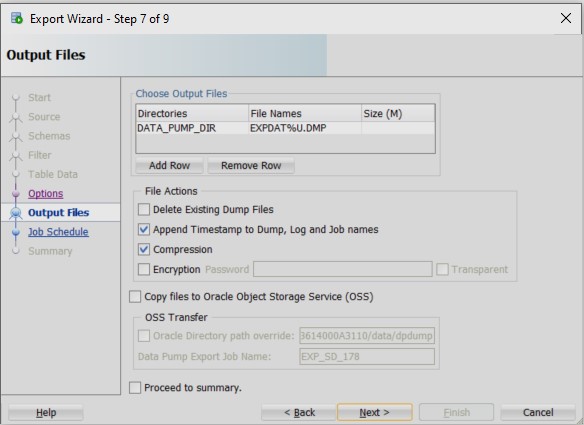This screenshot has width=584, height=425.
Task: Check Copy files to Oracle Object Storage
Action: tap(135, 297)
